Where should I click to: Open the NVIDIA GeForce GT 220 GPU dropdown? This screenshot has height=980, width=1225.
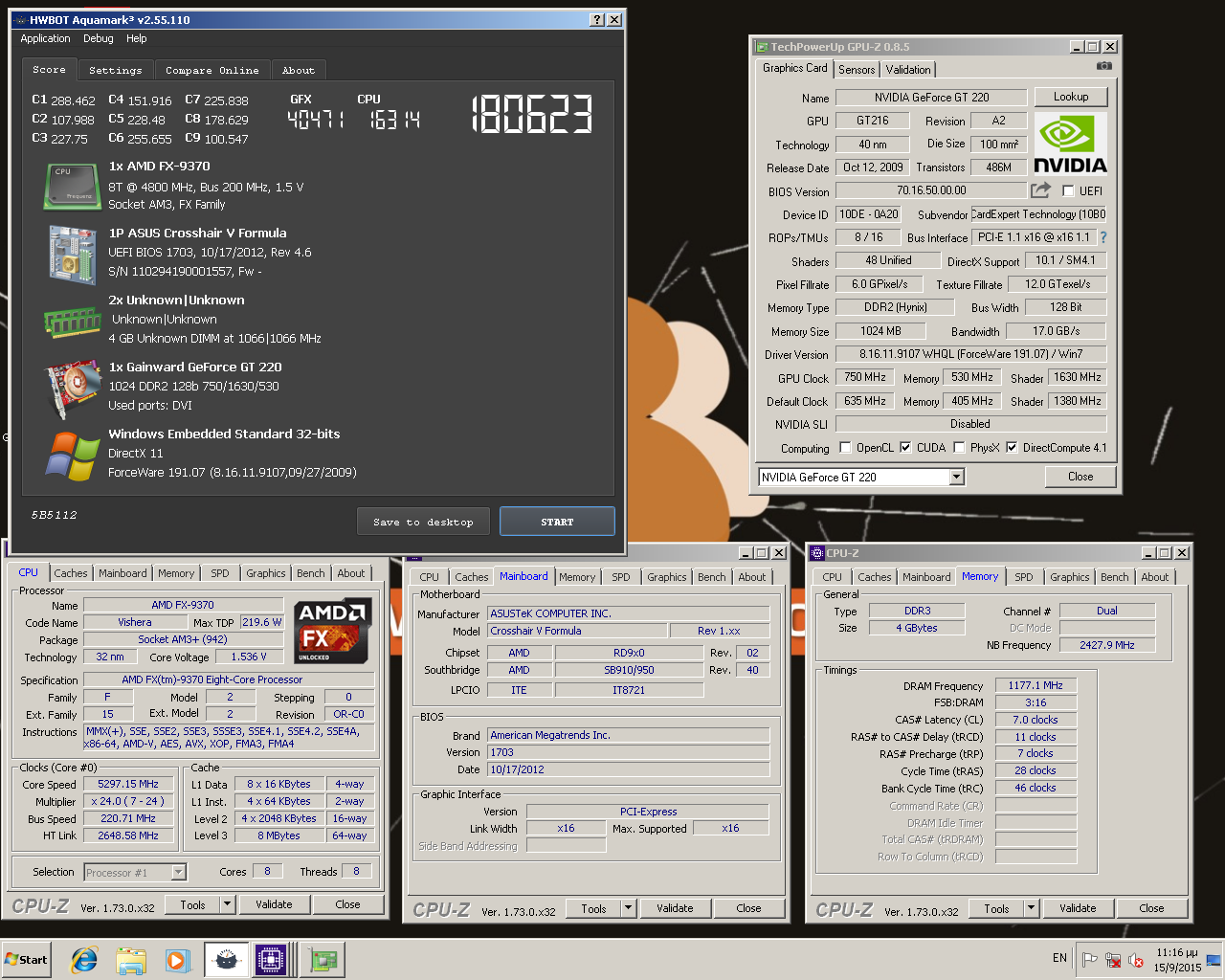956,477
